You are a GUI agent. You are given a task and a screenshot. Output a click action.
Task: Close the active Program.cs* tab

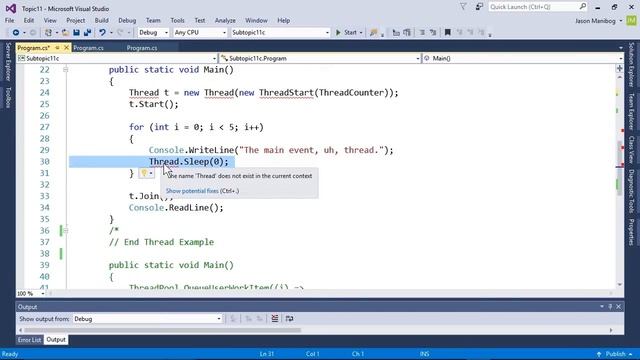66,48
